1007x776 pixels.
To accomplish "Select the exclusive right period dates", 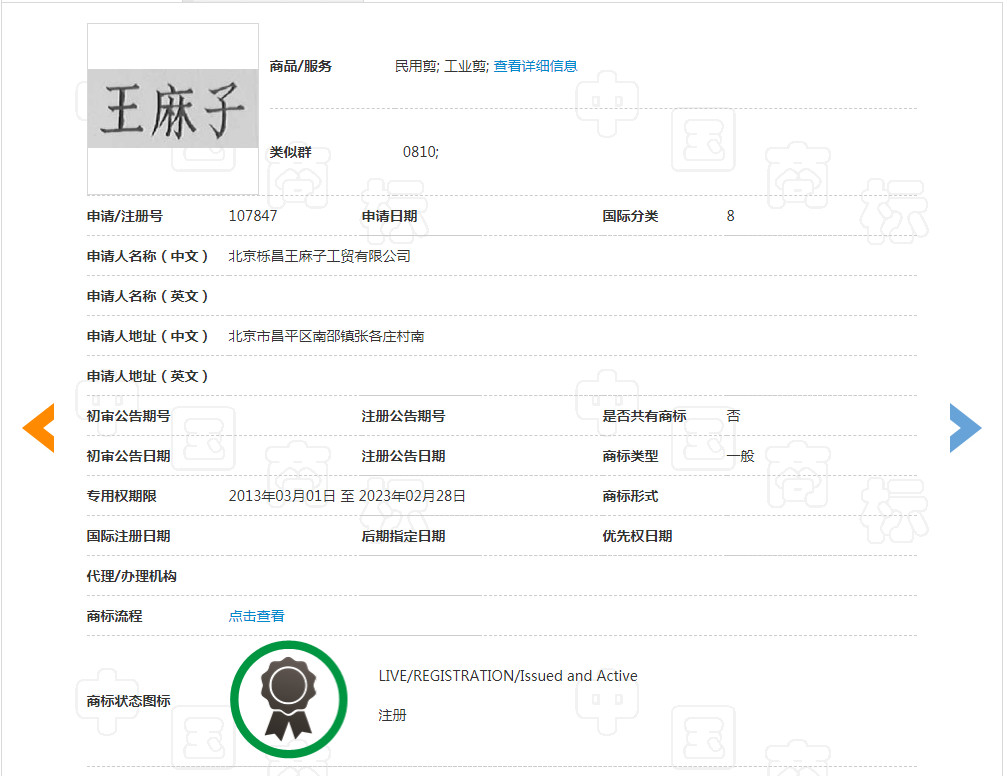I will [x=347, y=496].
